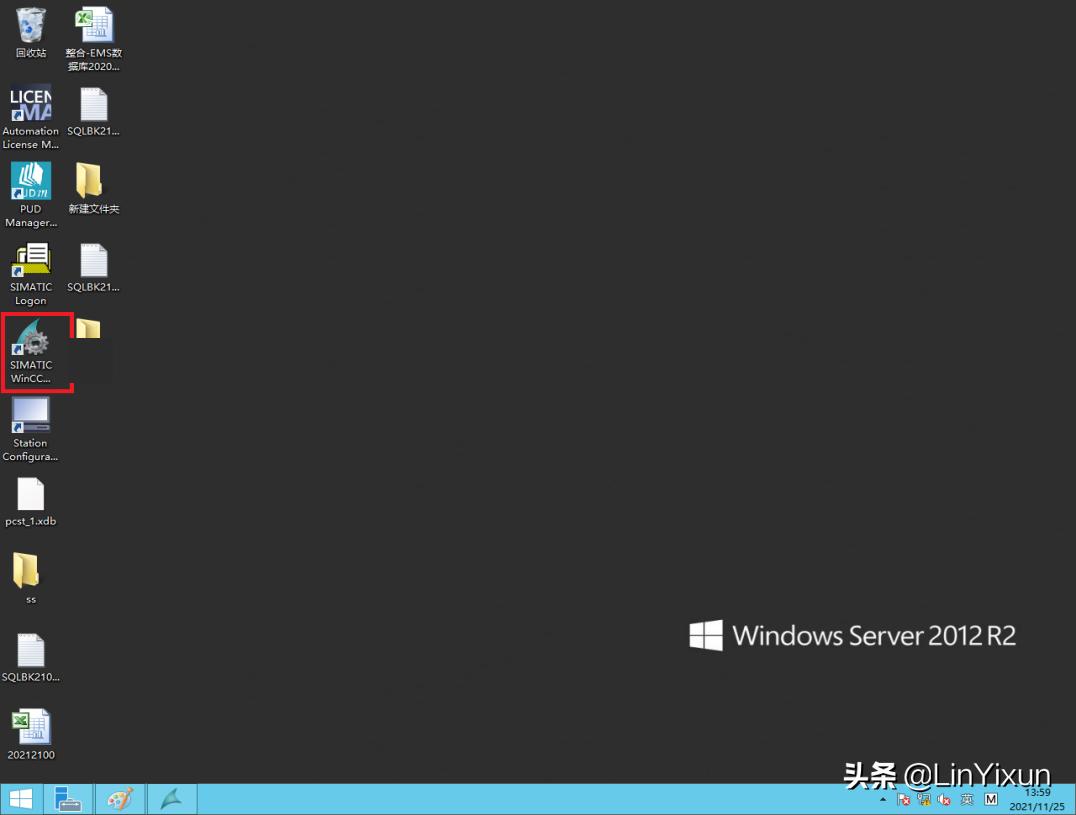Image resolution: width=1076 pixels, height=815 pixels.
Task: Show hidden tray icons arrow
Action: [882, 800]
